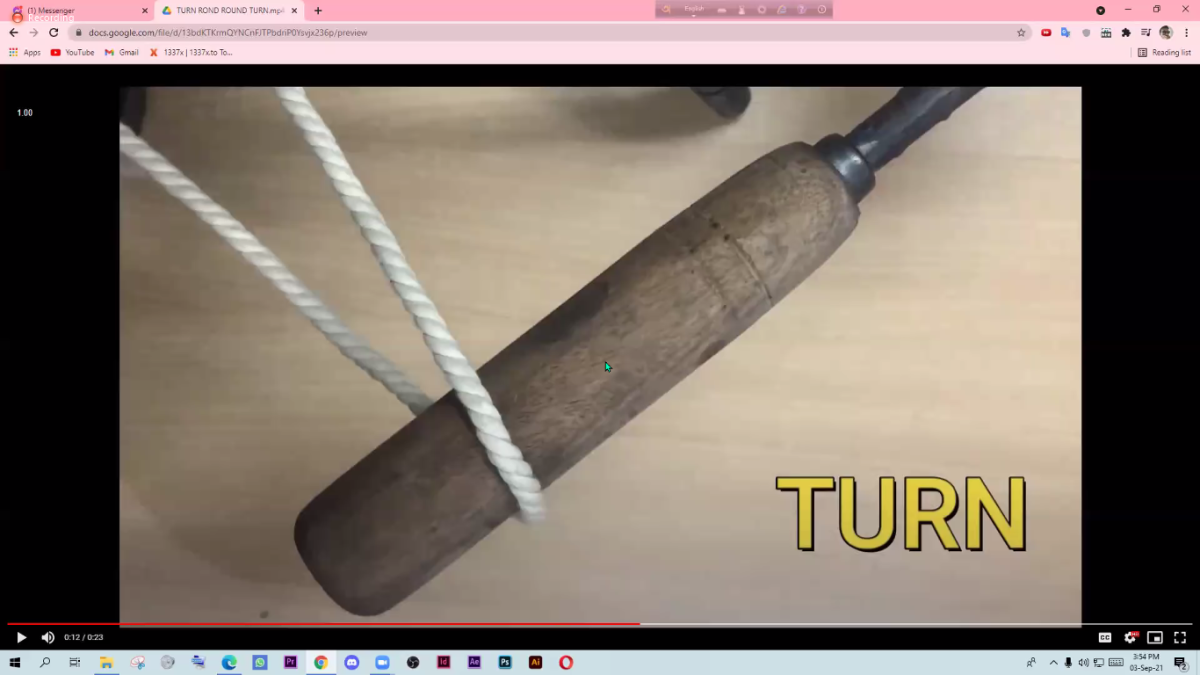Open WhatsApp from taskbar

pos(260,662)
